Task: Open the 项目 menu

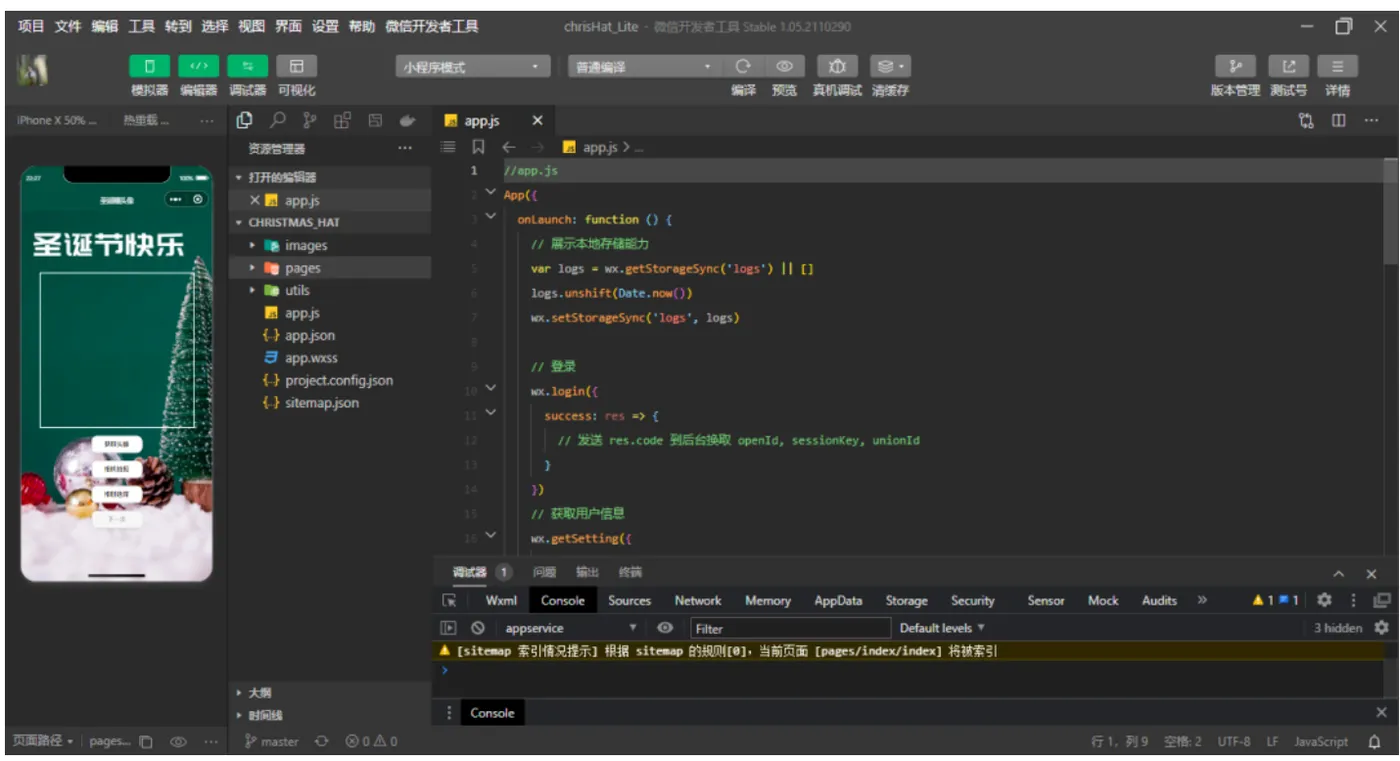Action: 31,27
